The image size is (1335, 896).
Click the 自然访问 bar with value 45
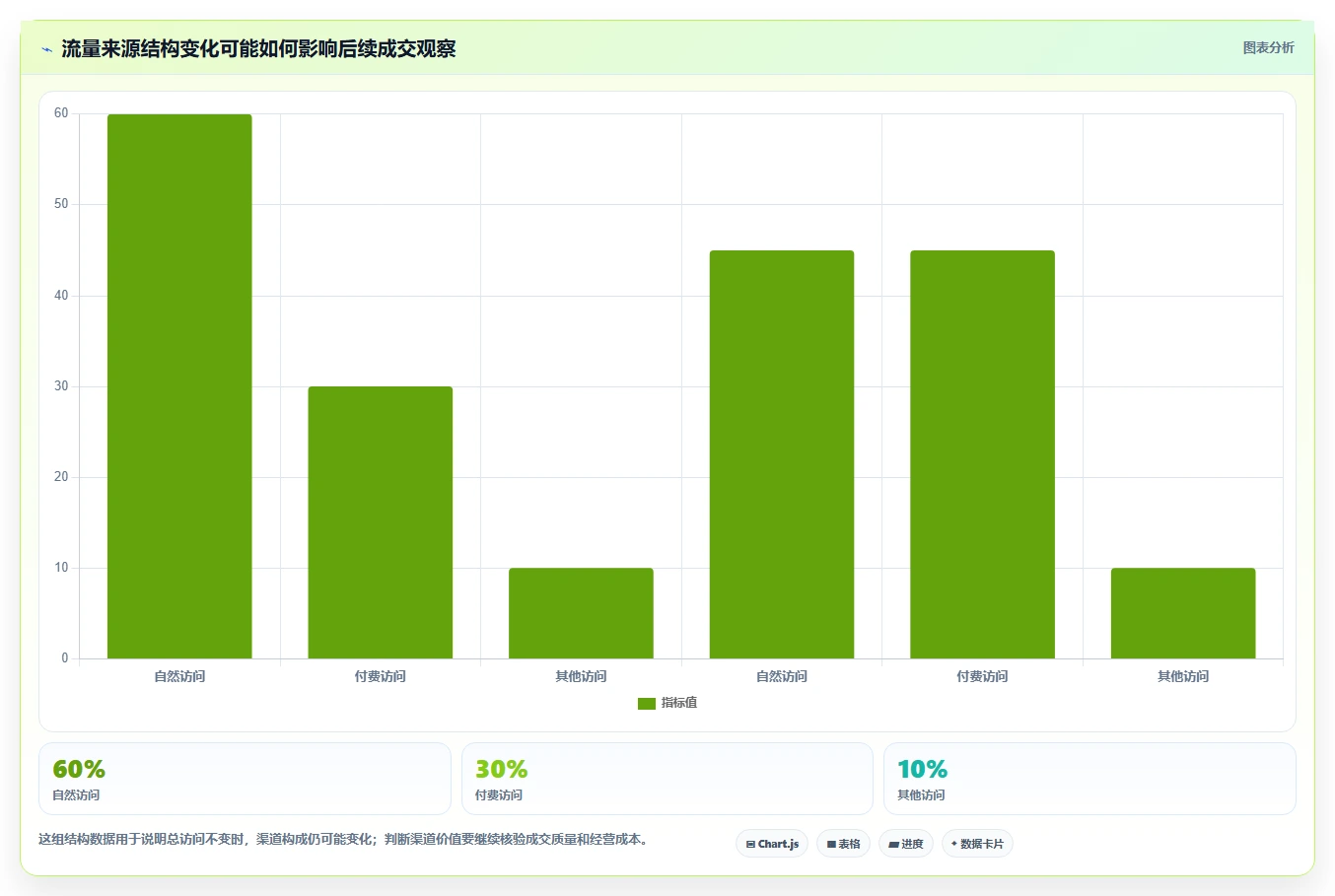782,454
